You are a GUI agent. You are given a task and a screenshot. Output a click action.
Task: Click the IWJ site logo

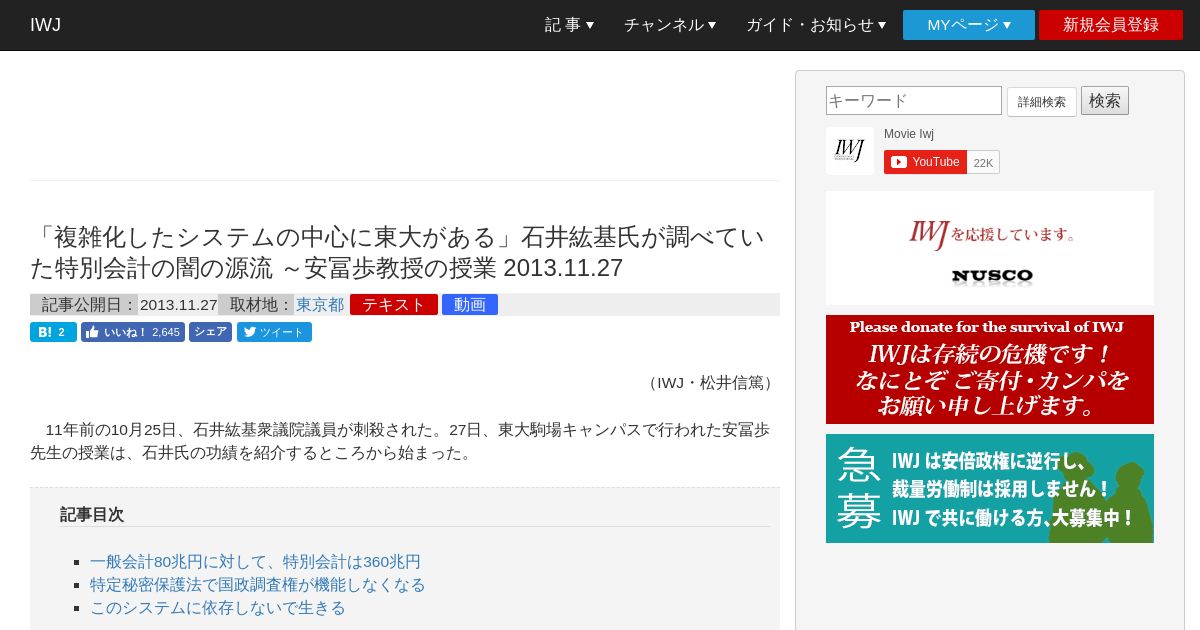(45, 25)
